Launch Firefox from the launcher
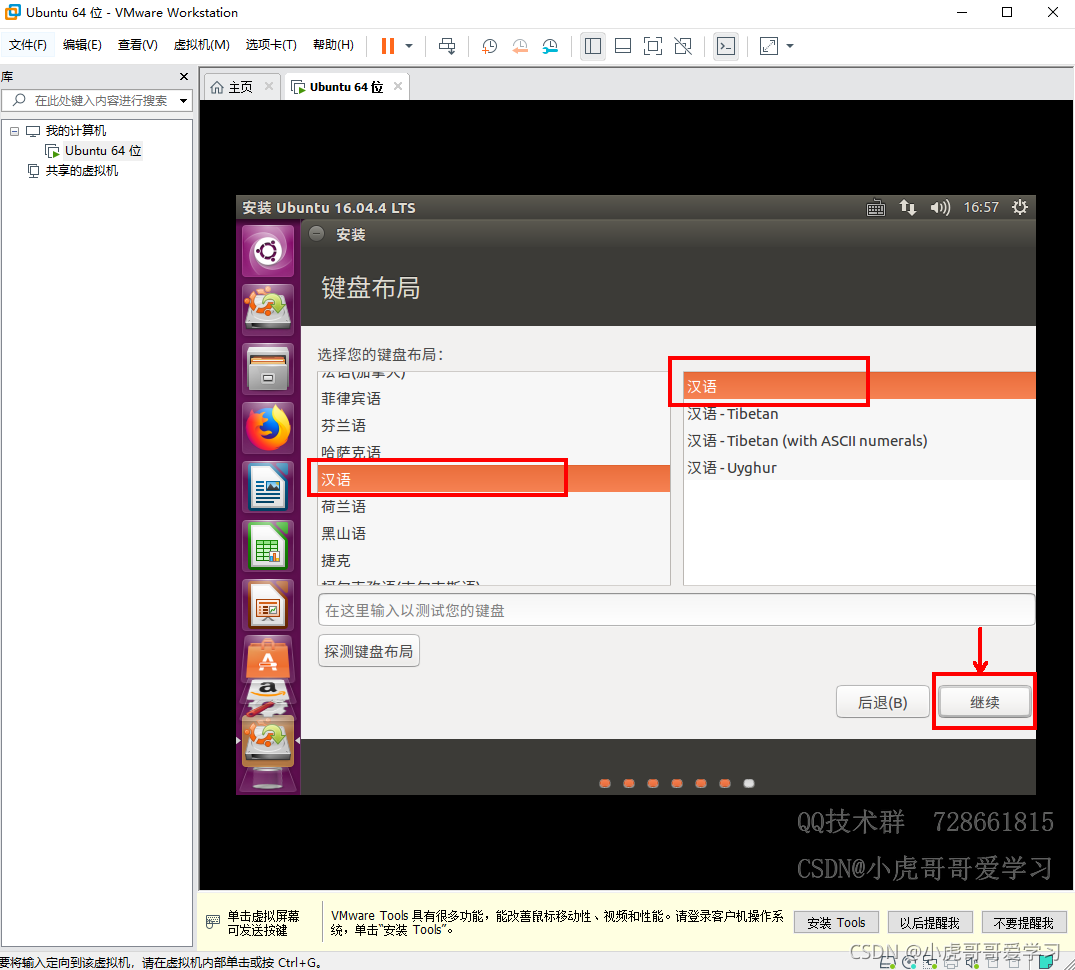Viewport: 1075px width, 970px height. 268,429
